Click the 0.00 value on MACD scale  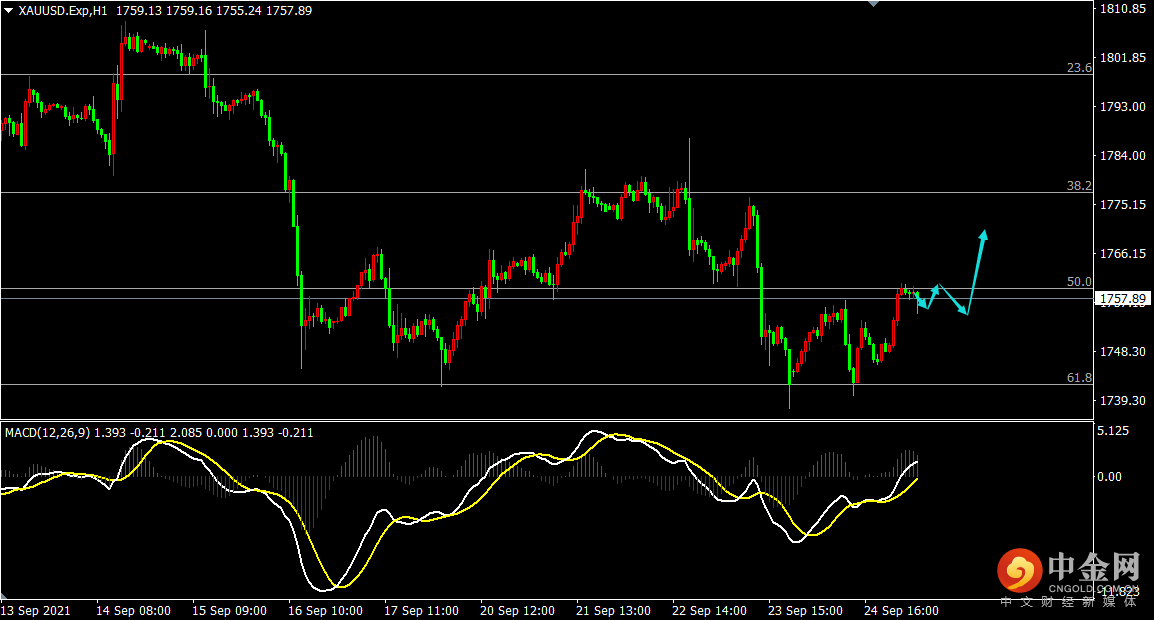(1109, 477)
